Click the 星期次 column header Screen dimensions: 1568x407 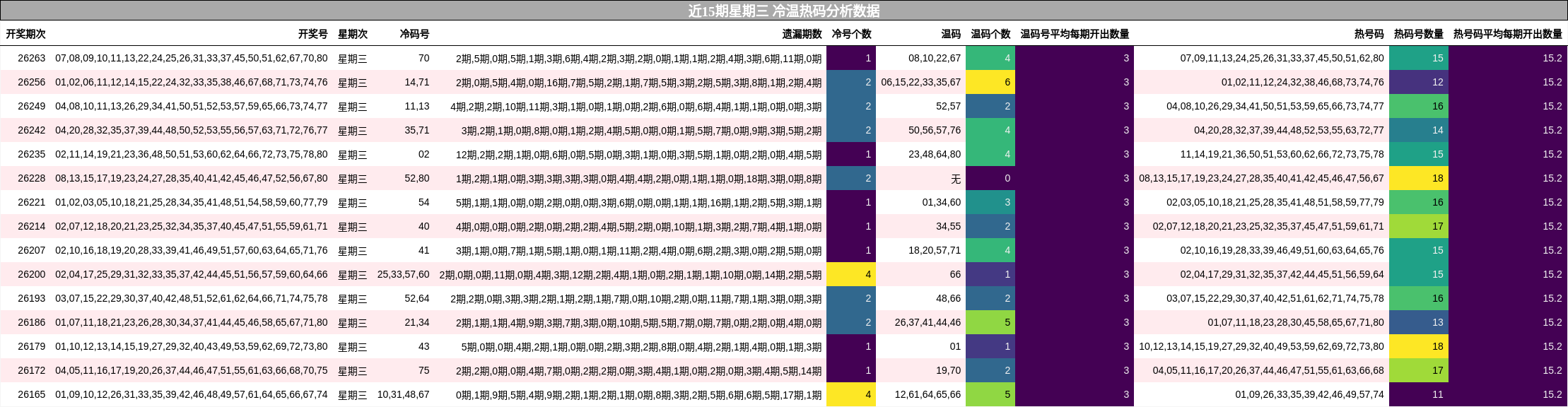(x=353, y=34)
